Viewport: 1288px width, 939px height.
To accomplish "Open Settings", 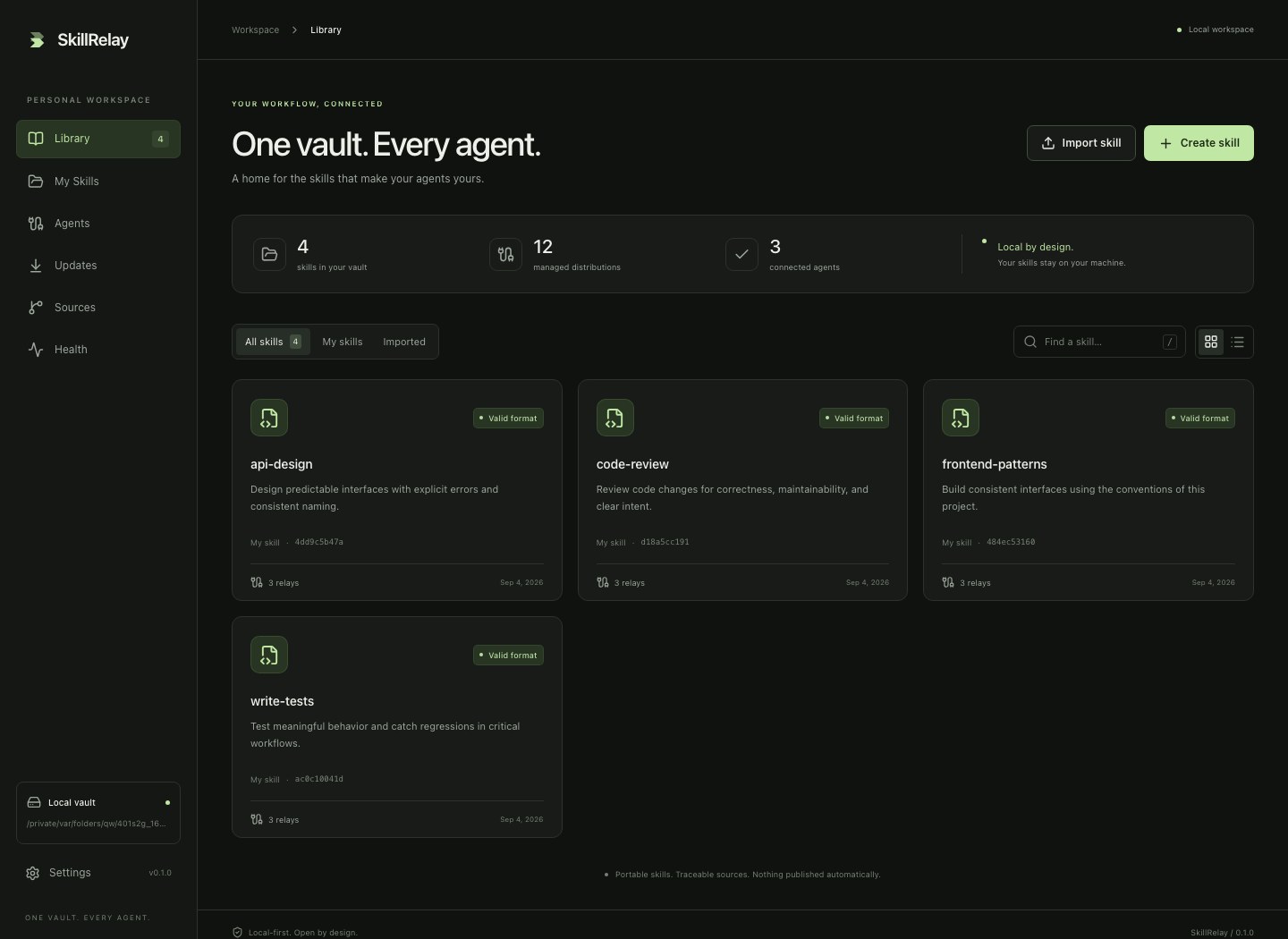I will click(98, 873).
